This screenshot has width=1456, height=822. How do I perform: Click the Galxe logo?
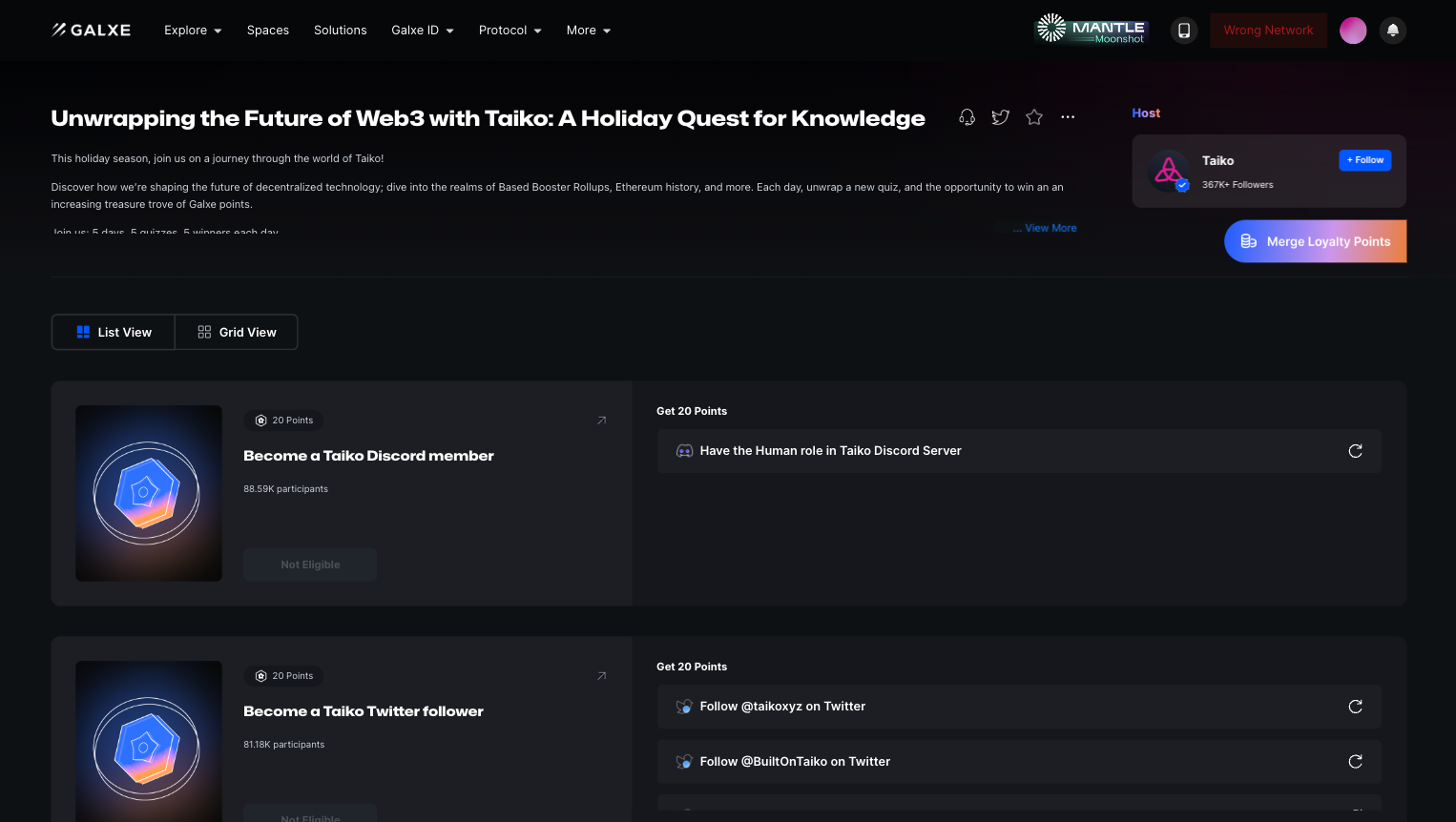(x=92, y=31)
